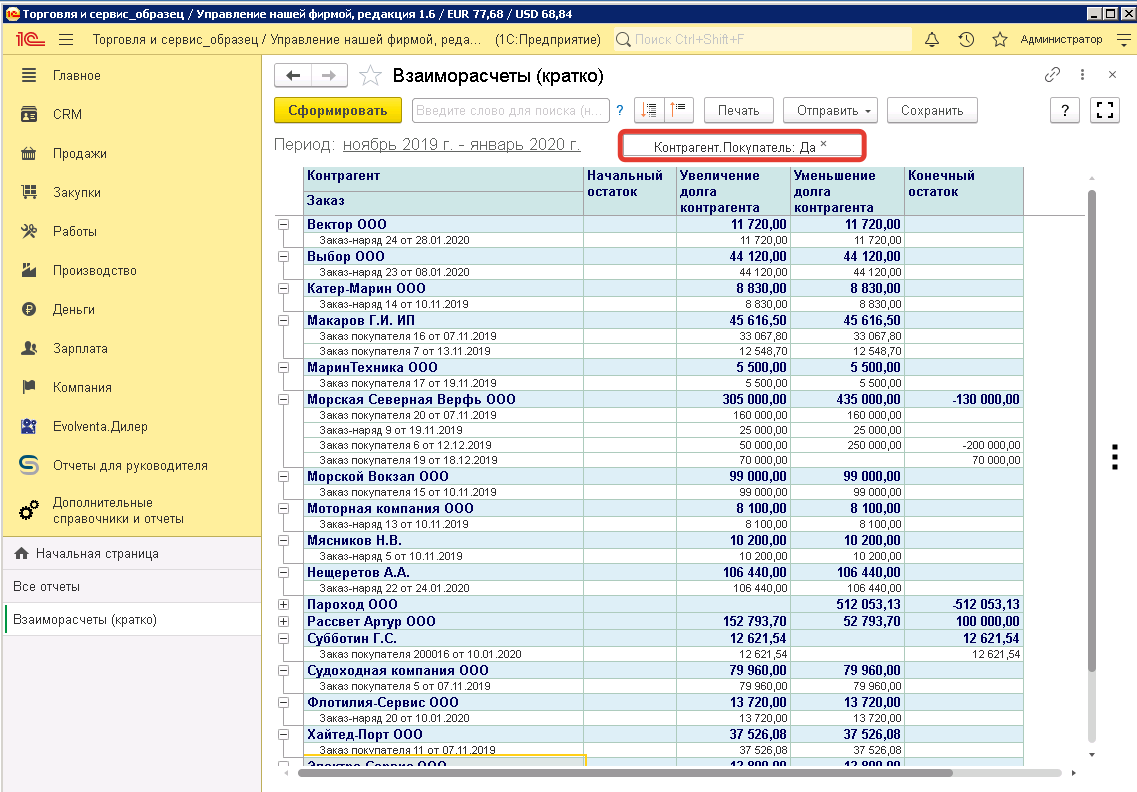
Task: Open more actions dots near link icon
Action: [x=1082, y=75]
